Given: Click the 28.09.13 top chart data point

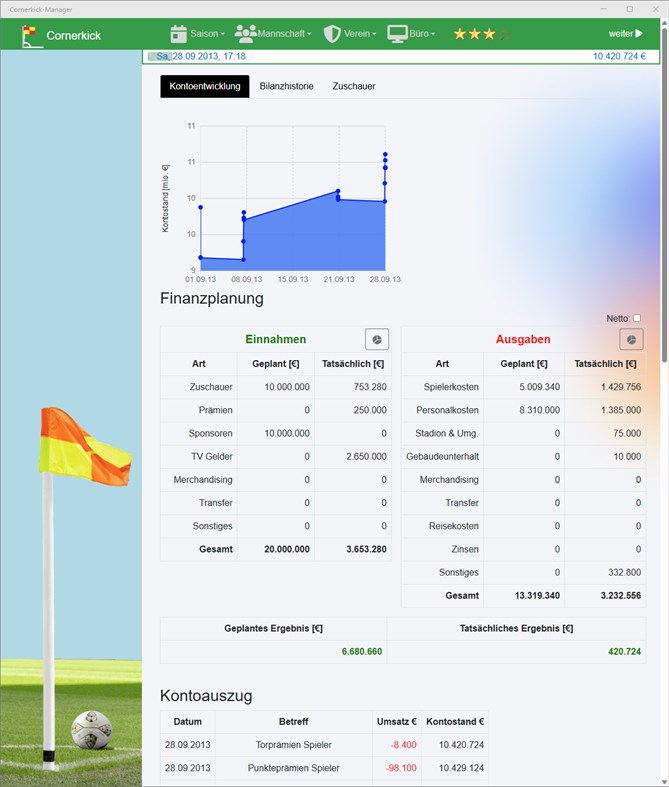Looking at the screenshot, I should pyautogui.click(x=385, y=155).
